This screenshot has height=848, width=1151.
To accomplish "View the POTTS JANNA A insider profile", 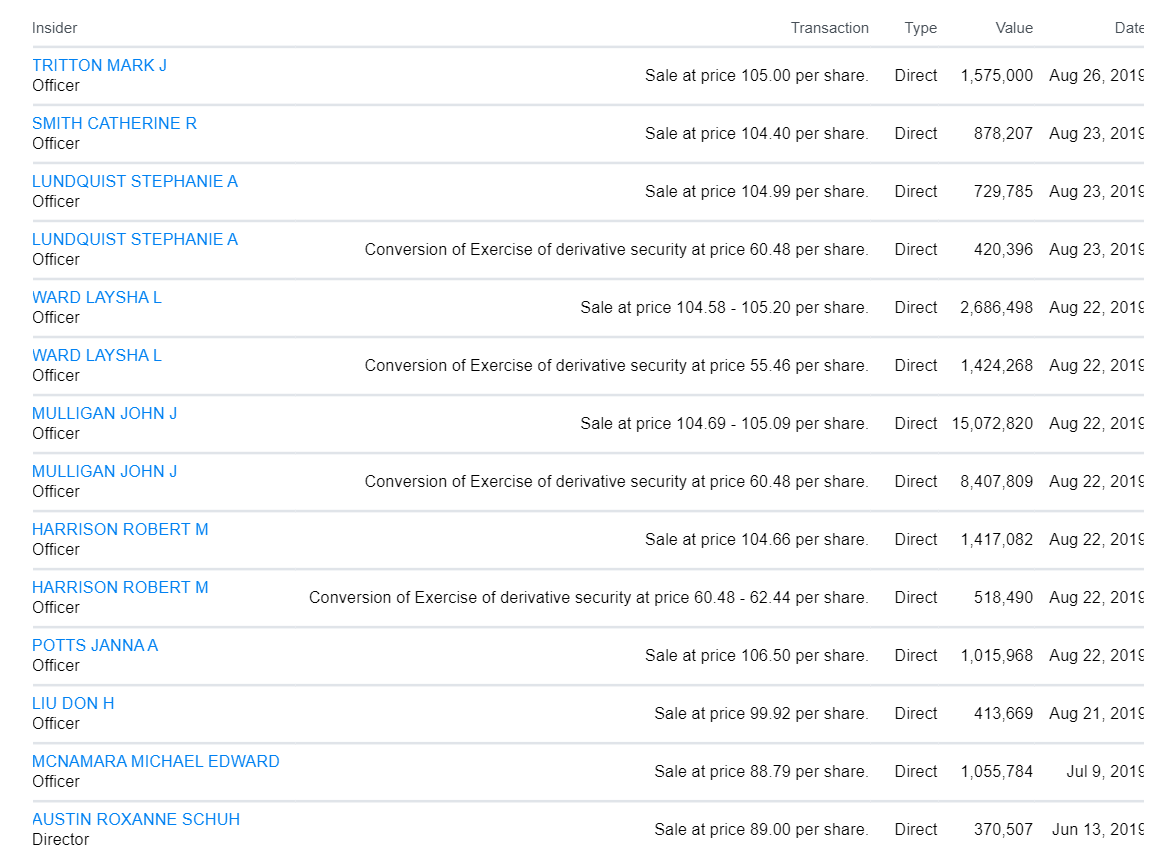I will [x=95, y=645].
